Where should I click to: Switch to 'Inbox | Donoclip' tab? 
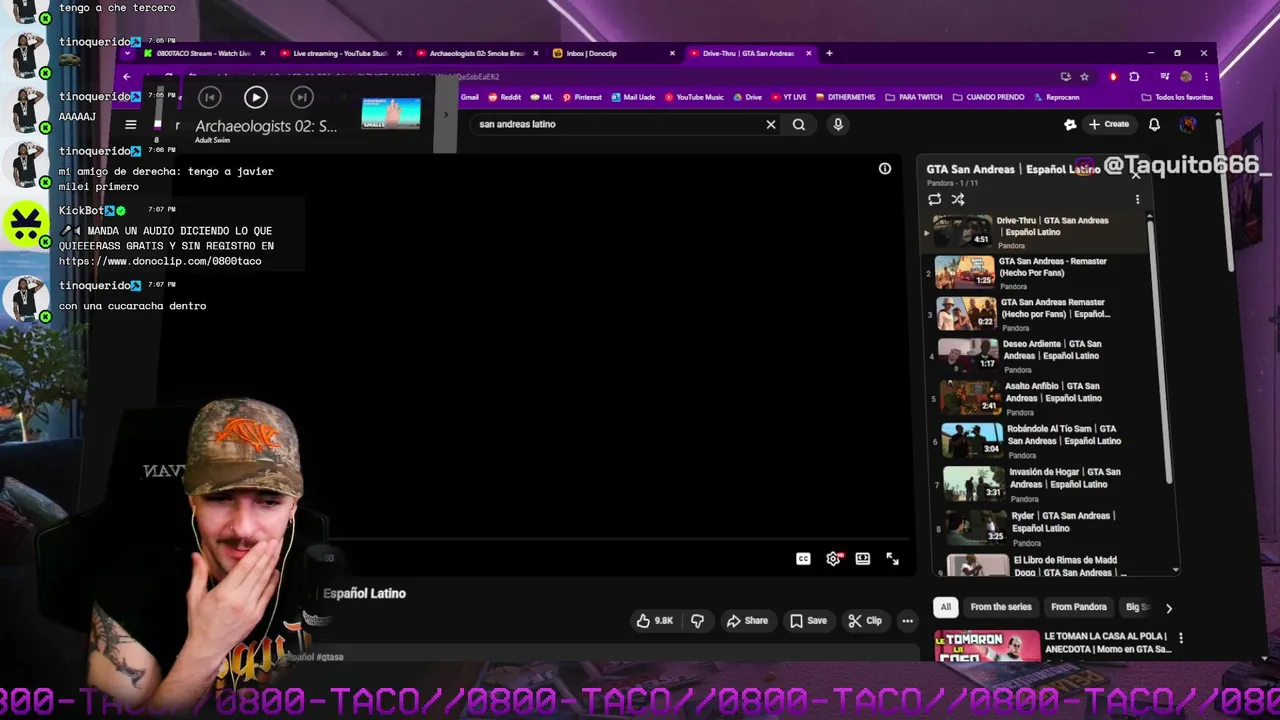(x=612, y=53)
